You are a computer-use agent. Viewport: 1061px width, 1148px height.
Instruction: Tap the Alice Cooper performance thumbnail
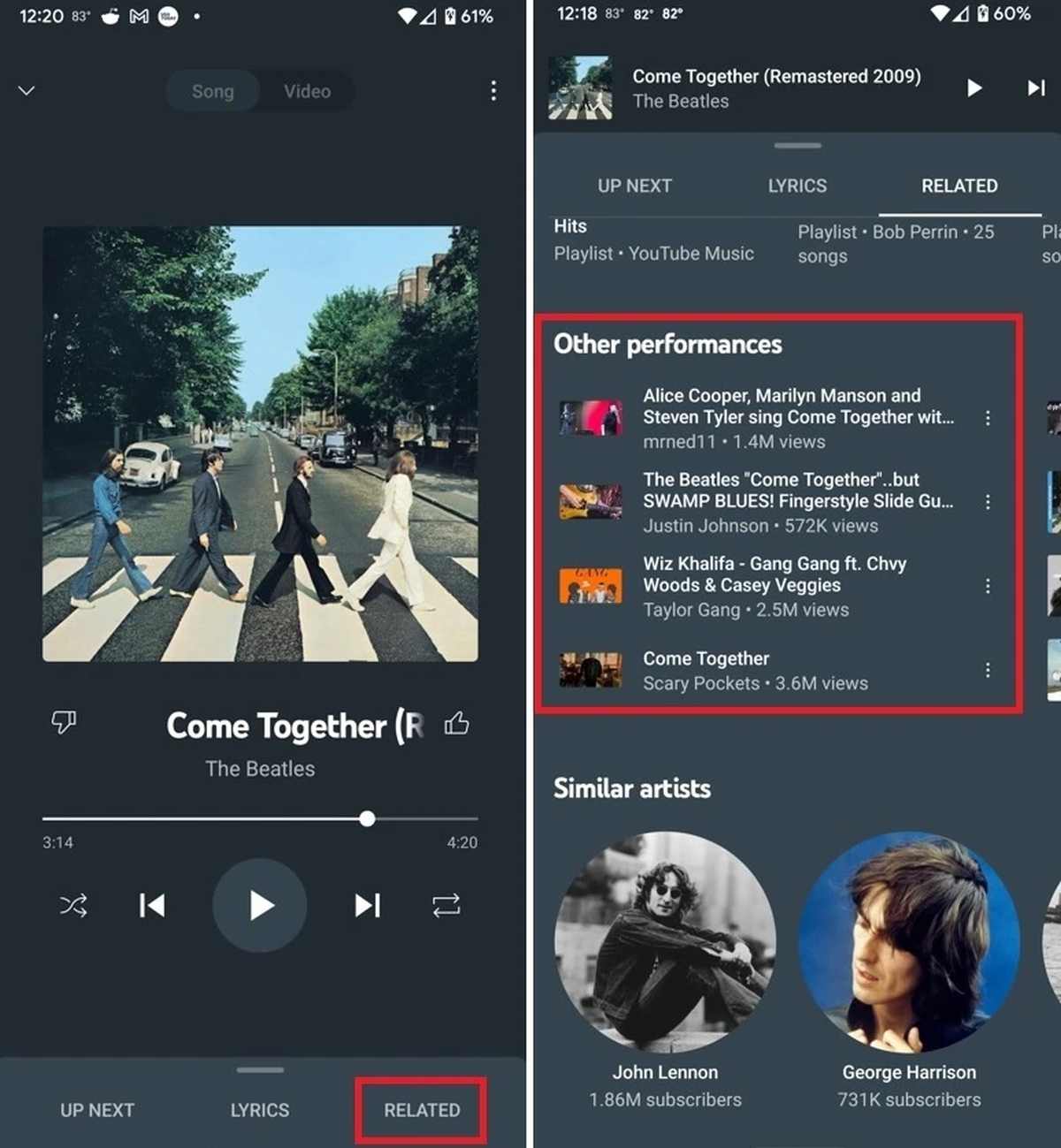[x=590, y=418]
